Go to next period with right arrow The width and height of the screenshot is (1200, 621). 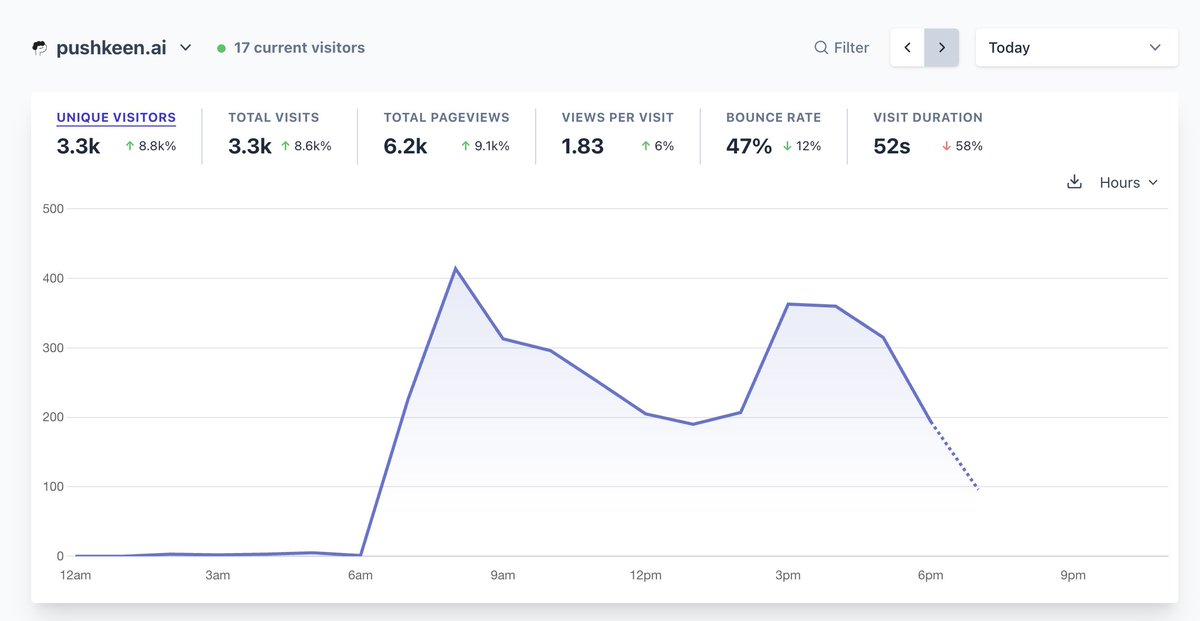click(942, 47)
